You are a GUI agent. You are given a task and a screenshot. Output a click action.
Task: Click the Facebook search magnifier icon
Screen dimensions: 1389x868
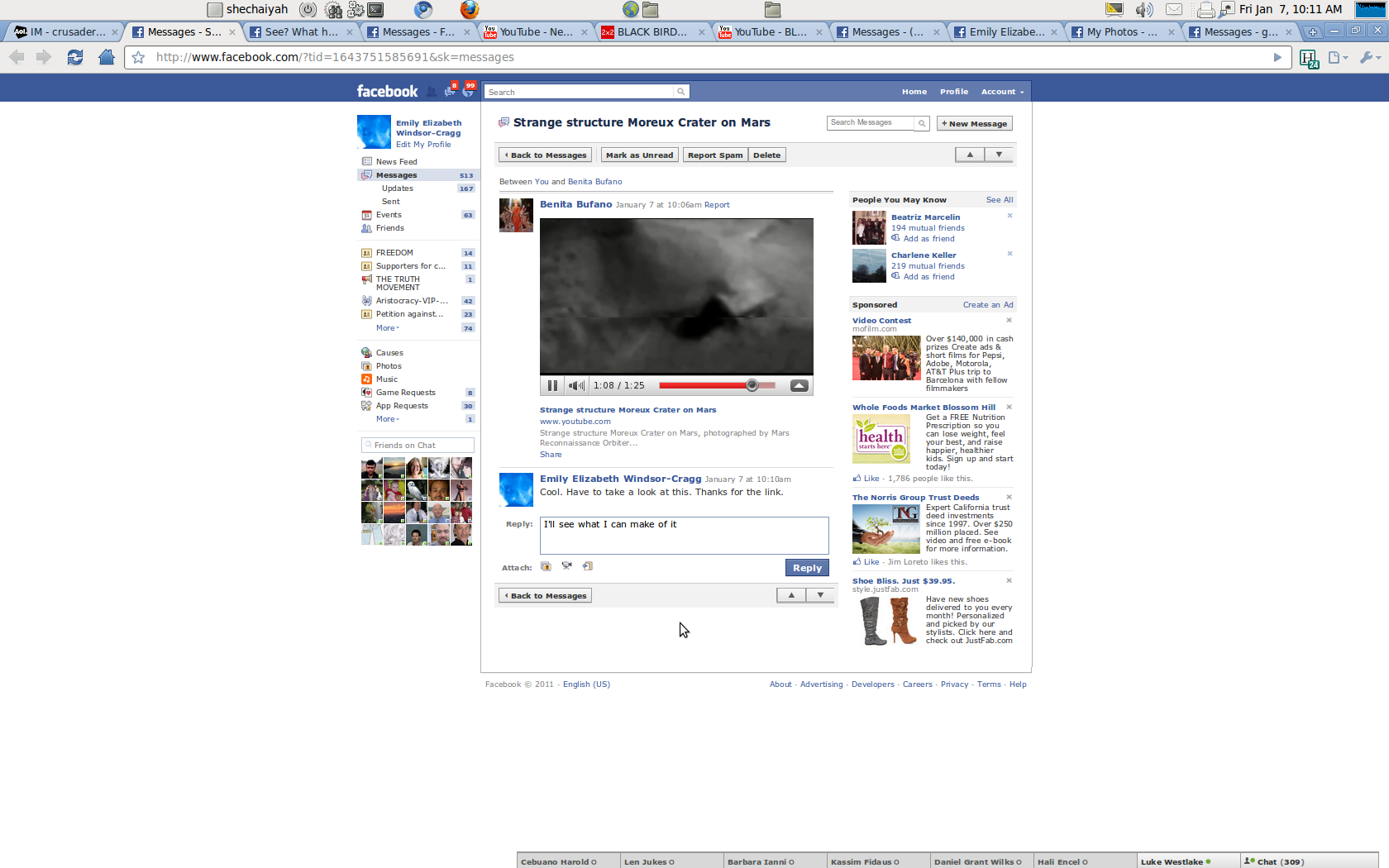click(681, 92)
